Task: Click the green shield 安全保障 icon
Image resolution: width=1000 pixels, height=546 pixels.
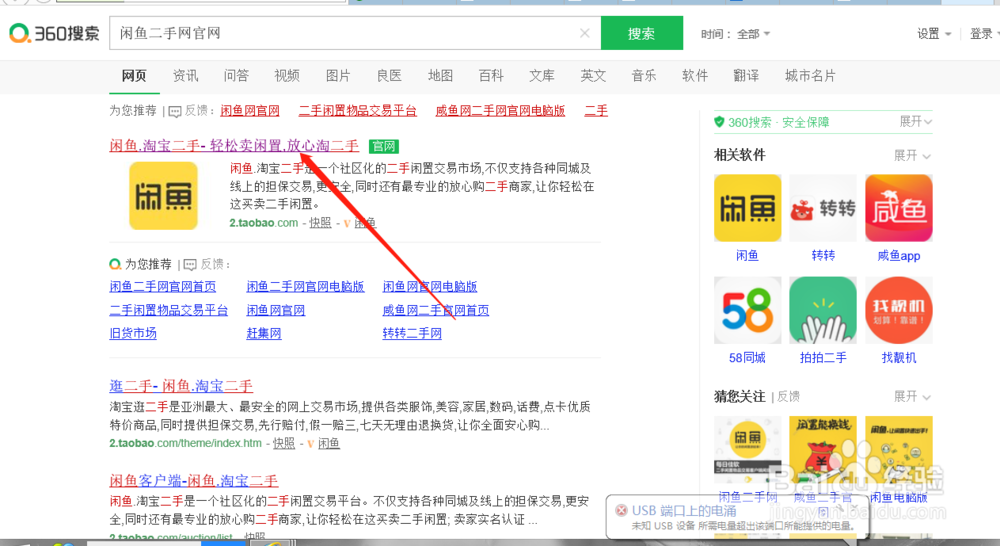Action: [719, 122]
